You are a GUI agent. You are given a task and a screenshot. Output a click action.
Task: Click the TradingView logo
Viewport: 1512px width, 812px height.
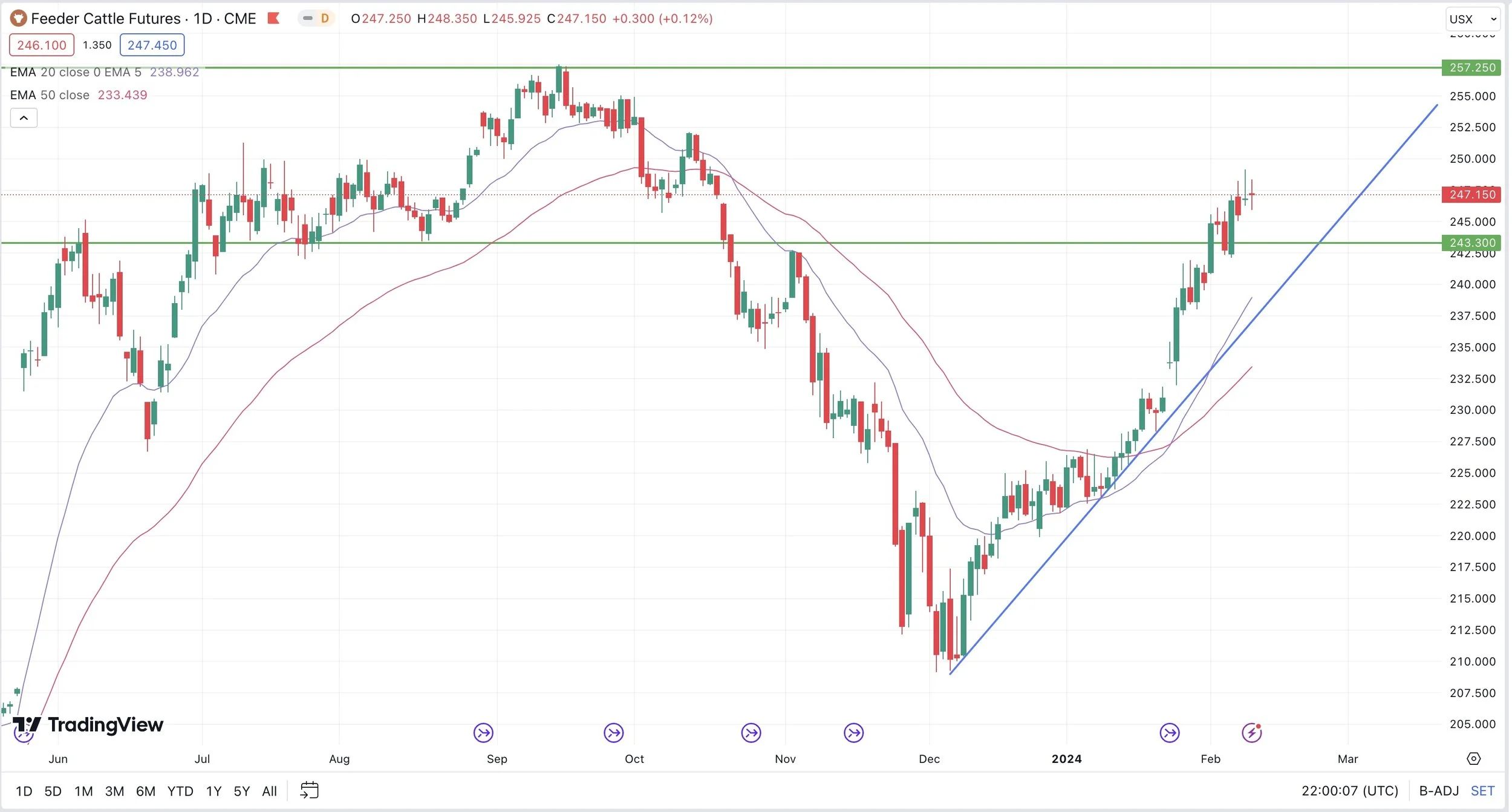pyautogui.click(x=88, y=724)
